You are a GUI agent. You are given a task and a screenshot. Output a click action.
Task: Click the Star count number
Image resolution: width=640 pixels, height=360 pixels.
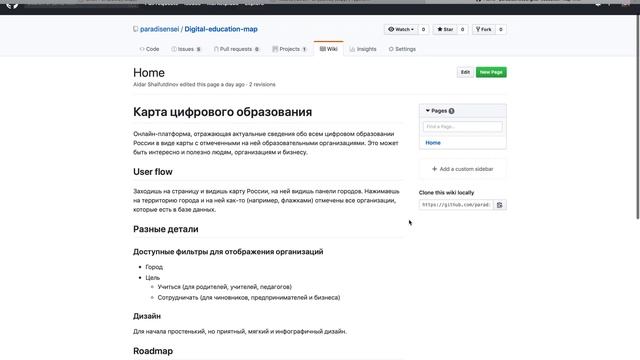[462, 29]
